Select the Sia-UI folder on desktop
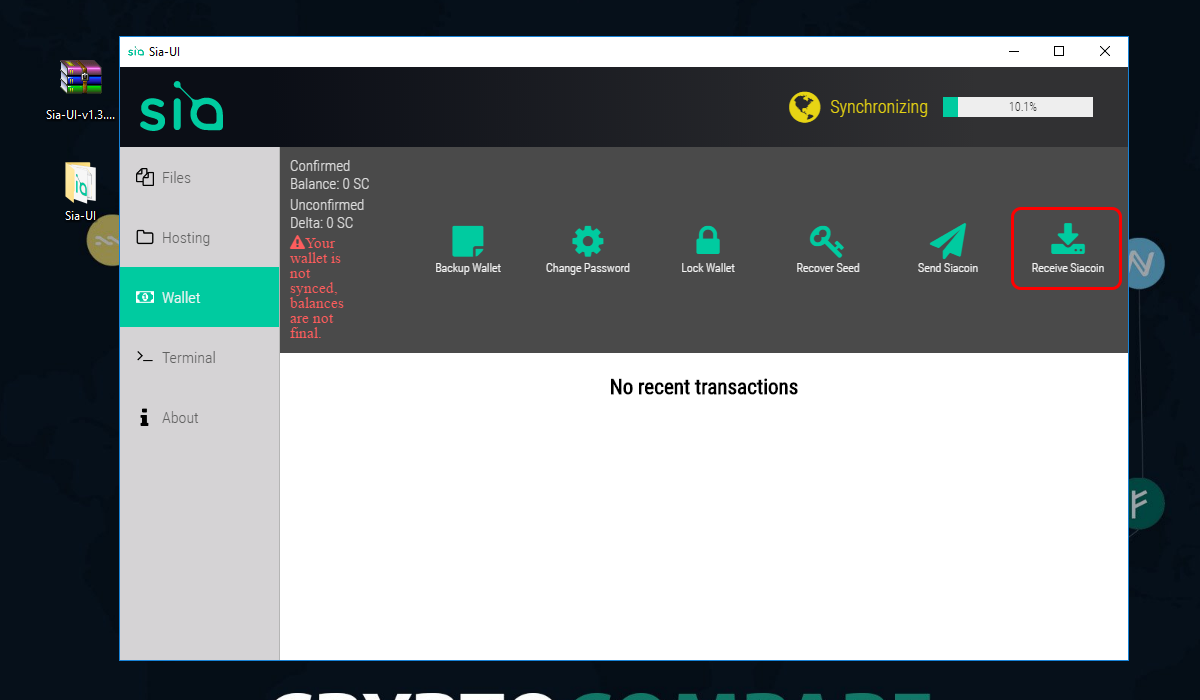The height and width of the screenshot is (700, 1200). pos(81,192)
